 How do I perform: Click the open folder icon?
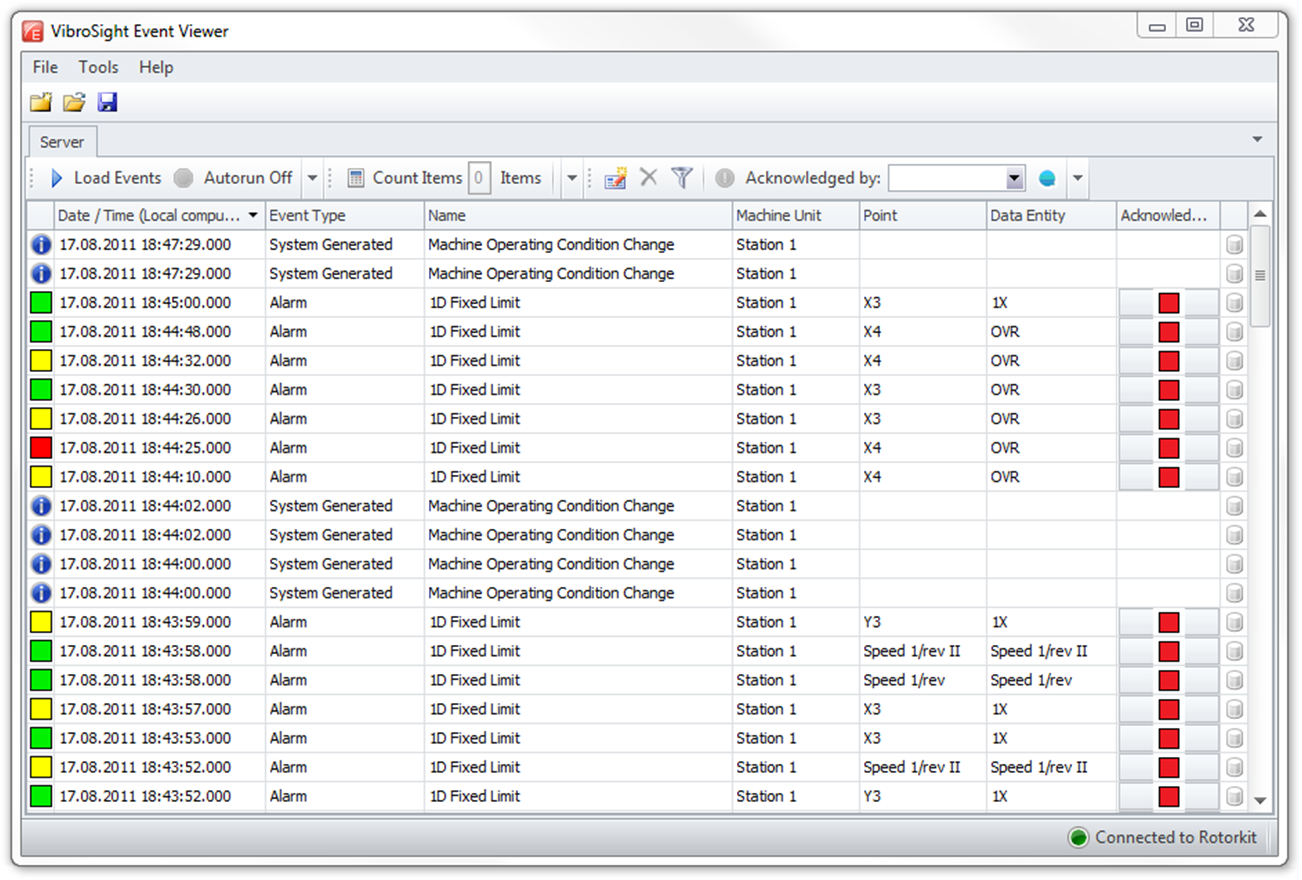[74, 102]
